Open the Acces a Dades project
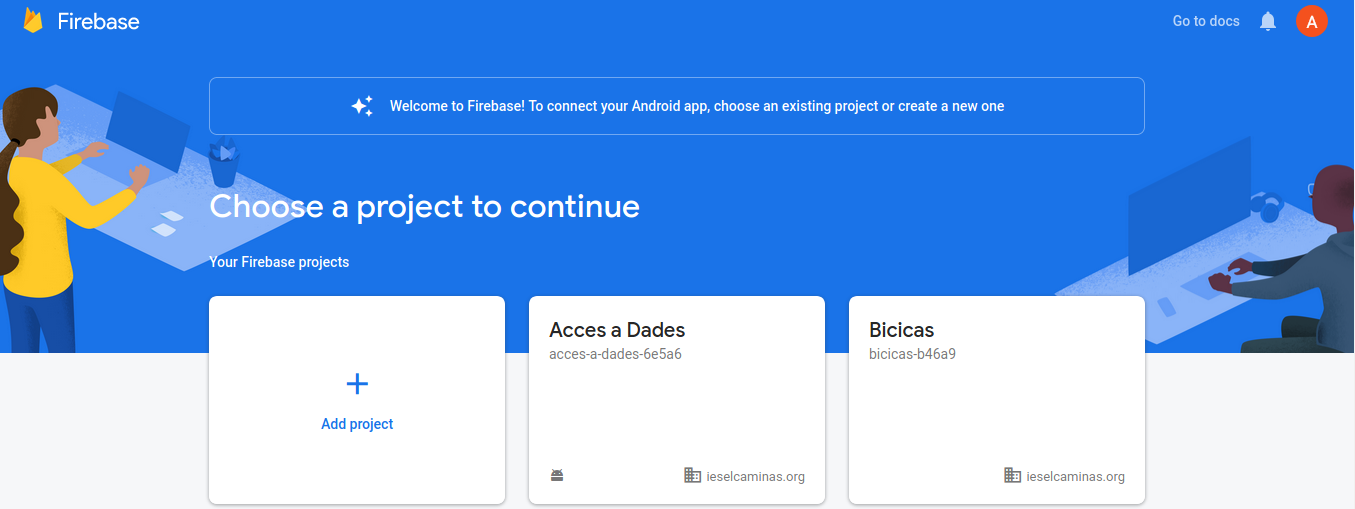This screenshot has height=509, width=1355. [617, 330]
